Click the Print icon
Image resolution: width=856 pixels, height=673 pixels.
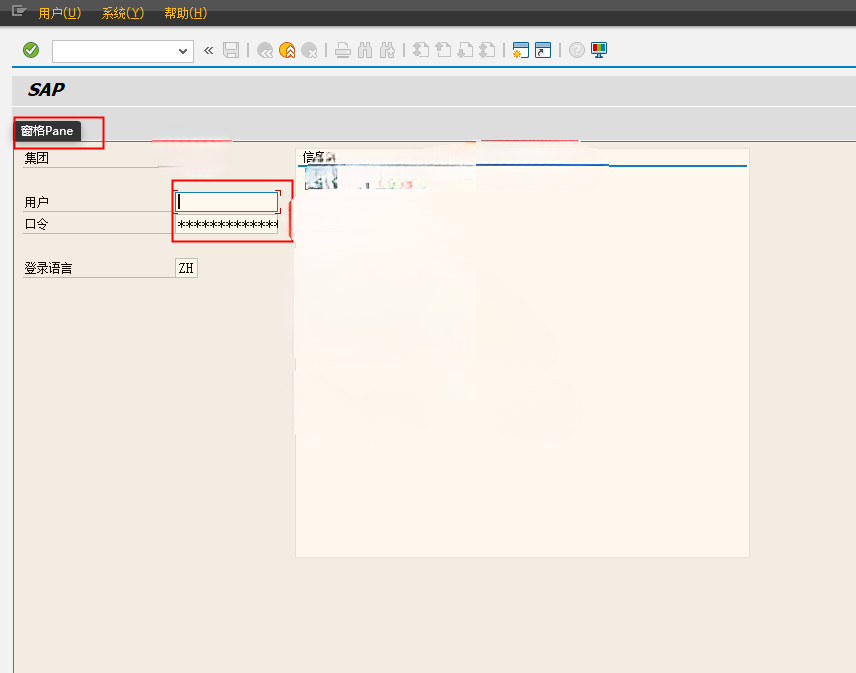point(343,50)
